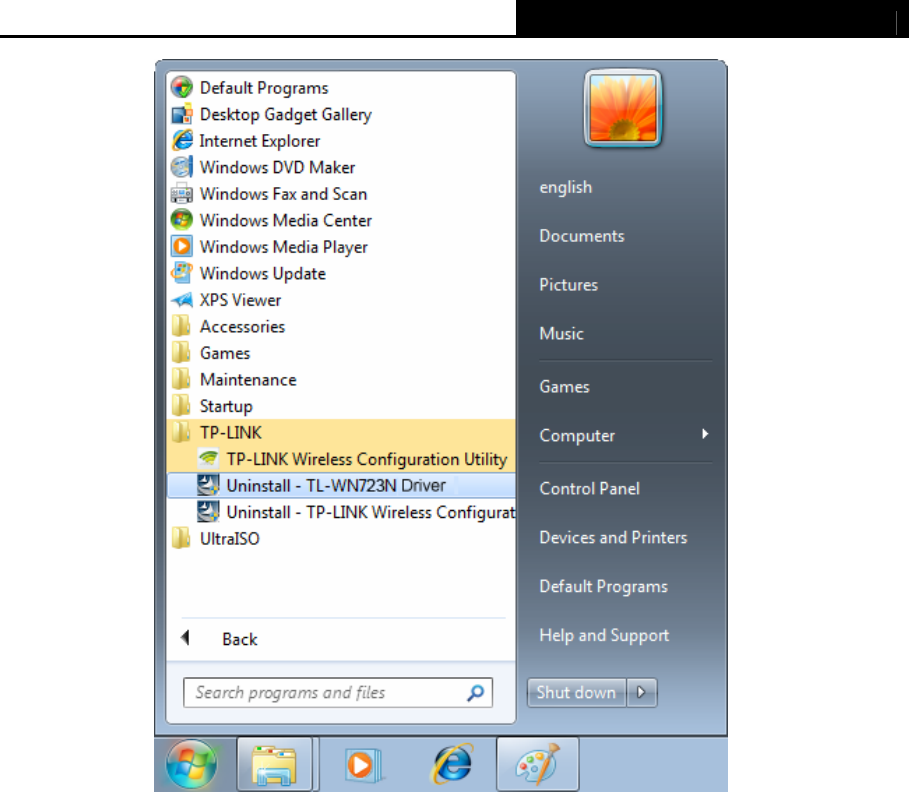Select Windows DVD Maker text
Viewport: 909px width, 792px height.
click(x=278, y=168)
